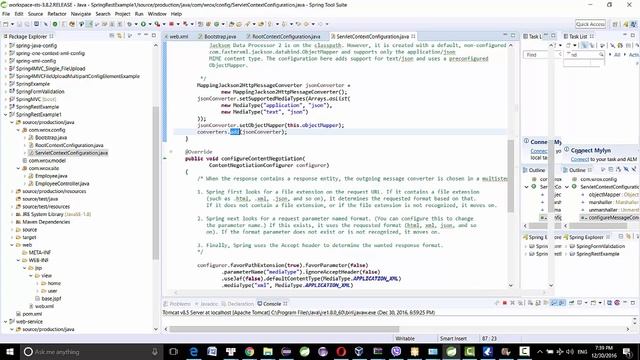This screenshot has width=640, height=360.
Task: Click the console horizontal scrollbar thumb
Action: [x=284, y=329]
